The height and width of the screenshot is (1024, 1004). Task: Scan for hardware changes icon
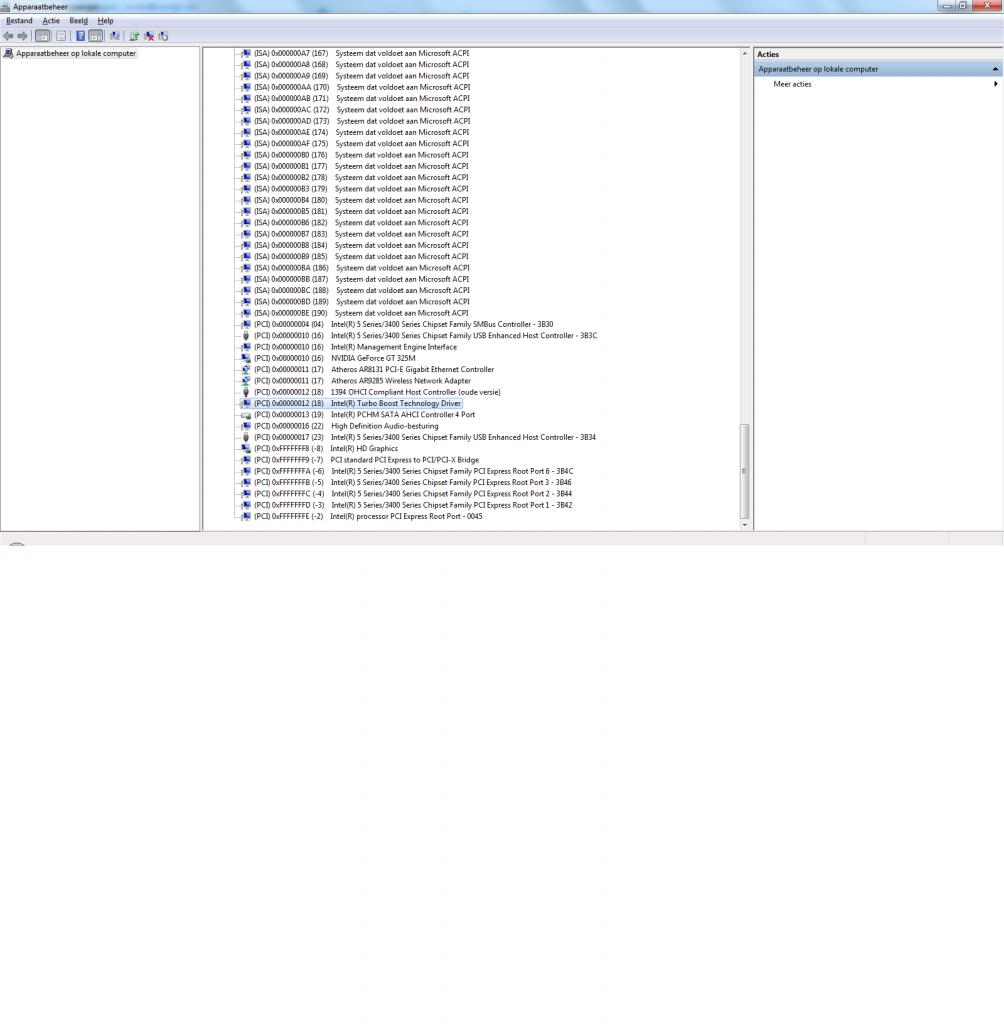(x=115, y=37)
